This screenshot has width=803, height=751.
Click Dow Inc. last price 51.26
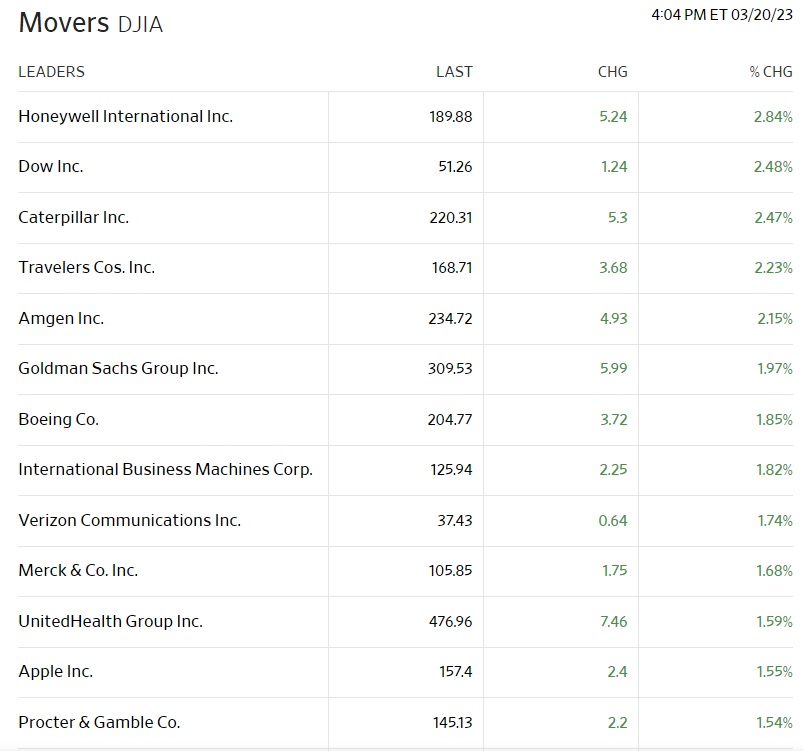455,167
